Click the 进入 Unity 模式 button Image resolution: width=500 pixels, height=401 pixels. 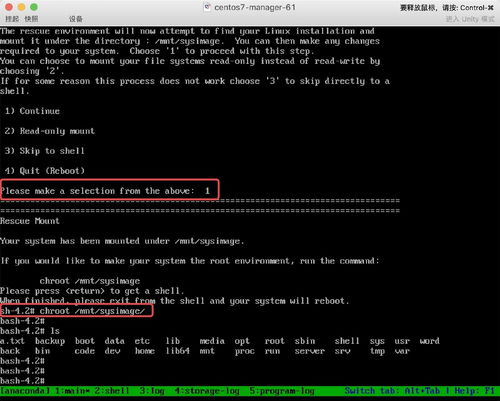(x=470, y=19)
